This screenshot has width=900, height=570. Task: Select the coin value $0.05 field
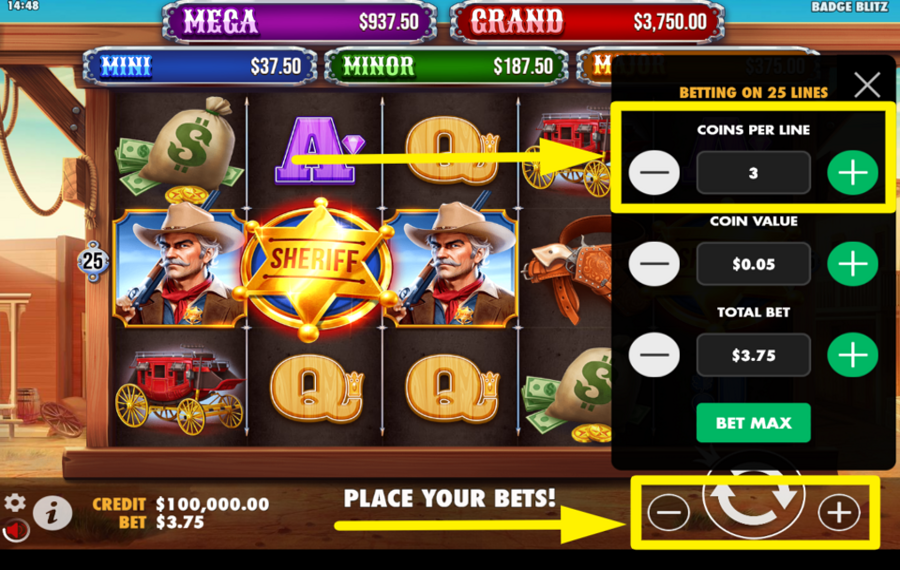[x=753, y=264]
